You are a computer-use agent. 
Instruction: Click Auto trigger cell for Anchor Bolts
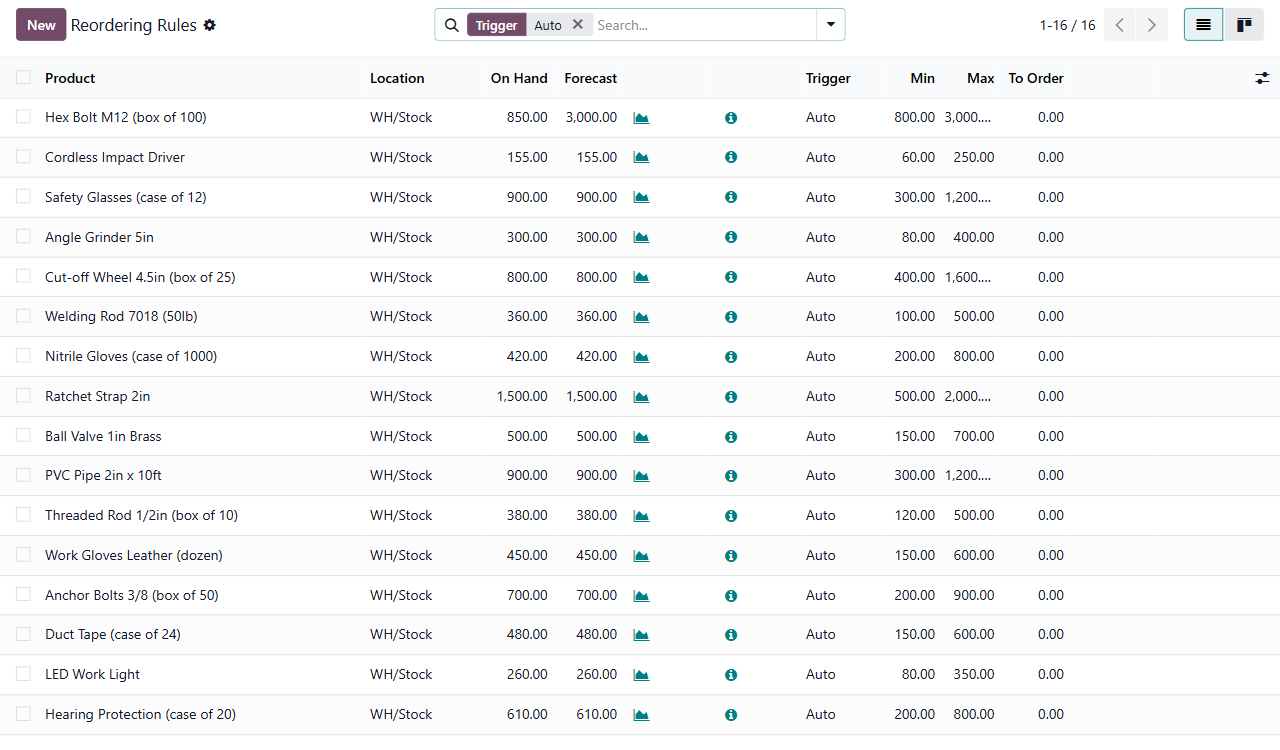(820, 596)
